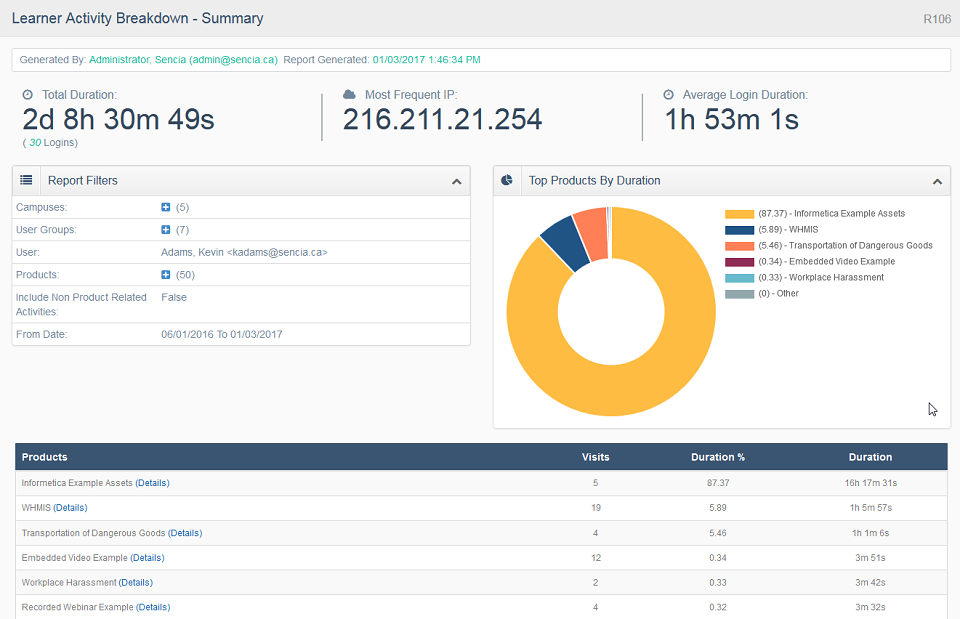Collapse the Top Products By Duration panel
The width and height of the screenshot is (960, 619).
coord(937,182)
